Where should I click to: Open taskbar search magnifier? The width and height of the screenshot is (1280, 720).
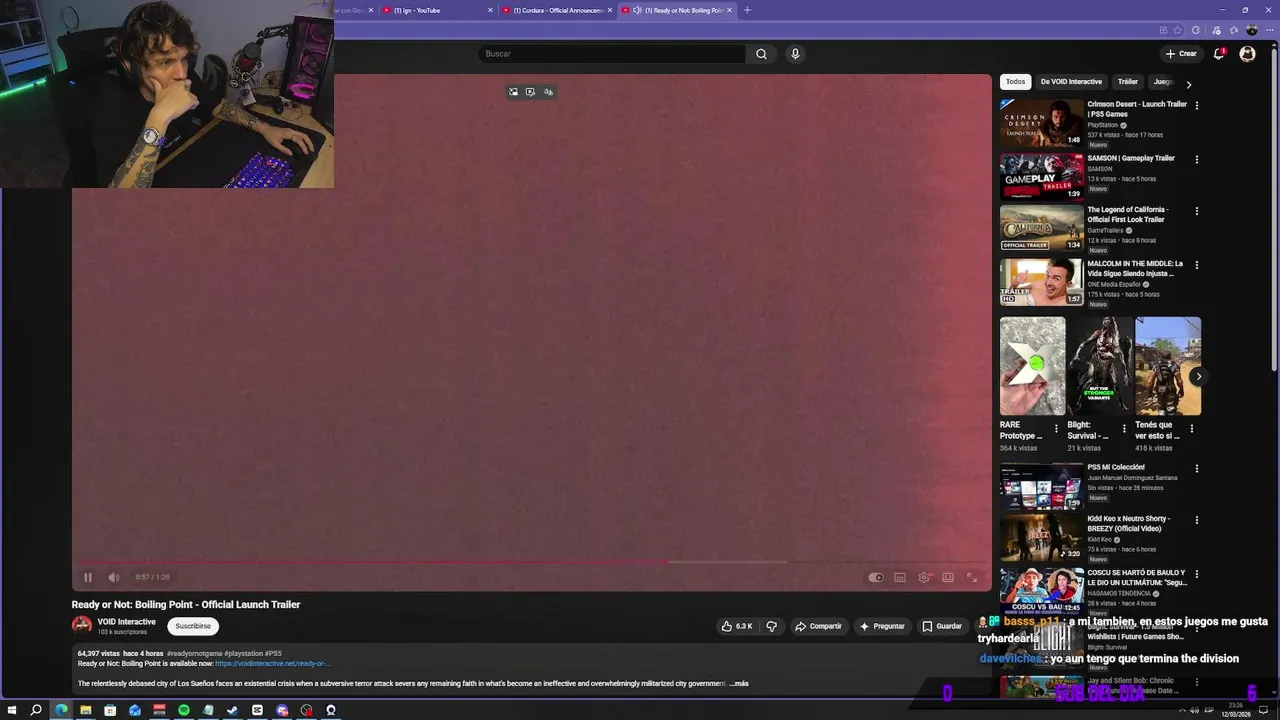pyautogui.click(x=36, y=710)
